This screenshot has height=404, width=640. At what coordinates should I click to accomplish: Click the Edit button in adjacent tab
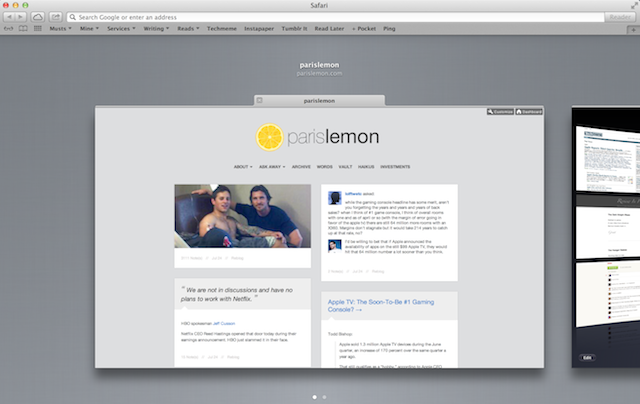coord(587,358)
